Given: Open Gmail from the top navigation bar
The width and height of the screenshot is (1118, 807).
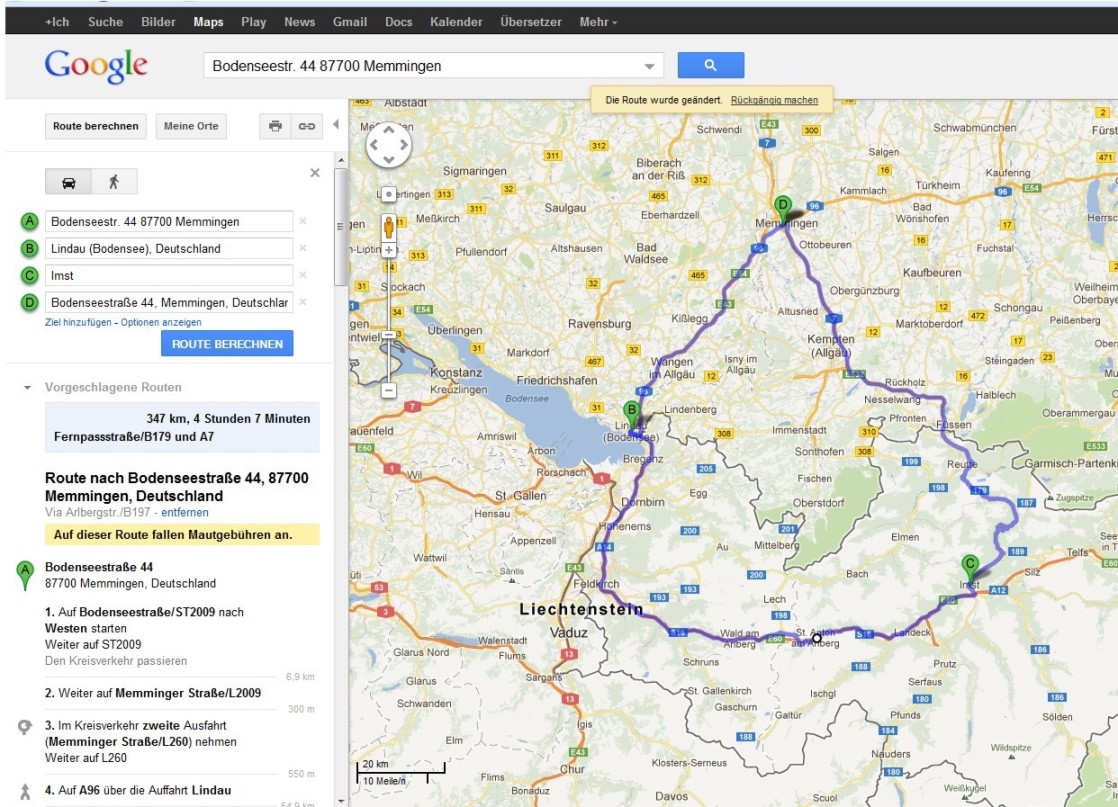Looking at the screenshot, I should point(350,22).
